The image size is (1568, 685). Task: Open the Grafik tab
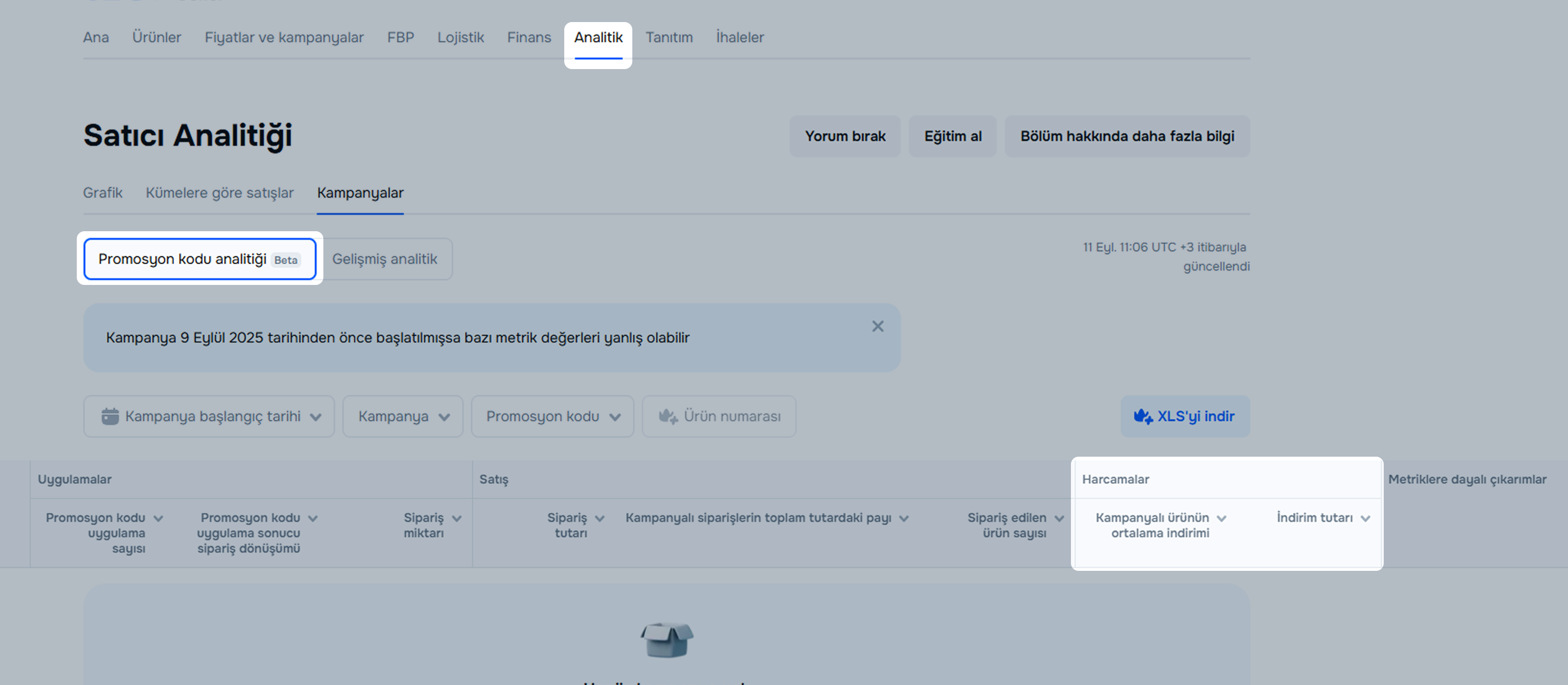point(102,193)
